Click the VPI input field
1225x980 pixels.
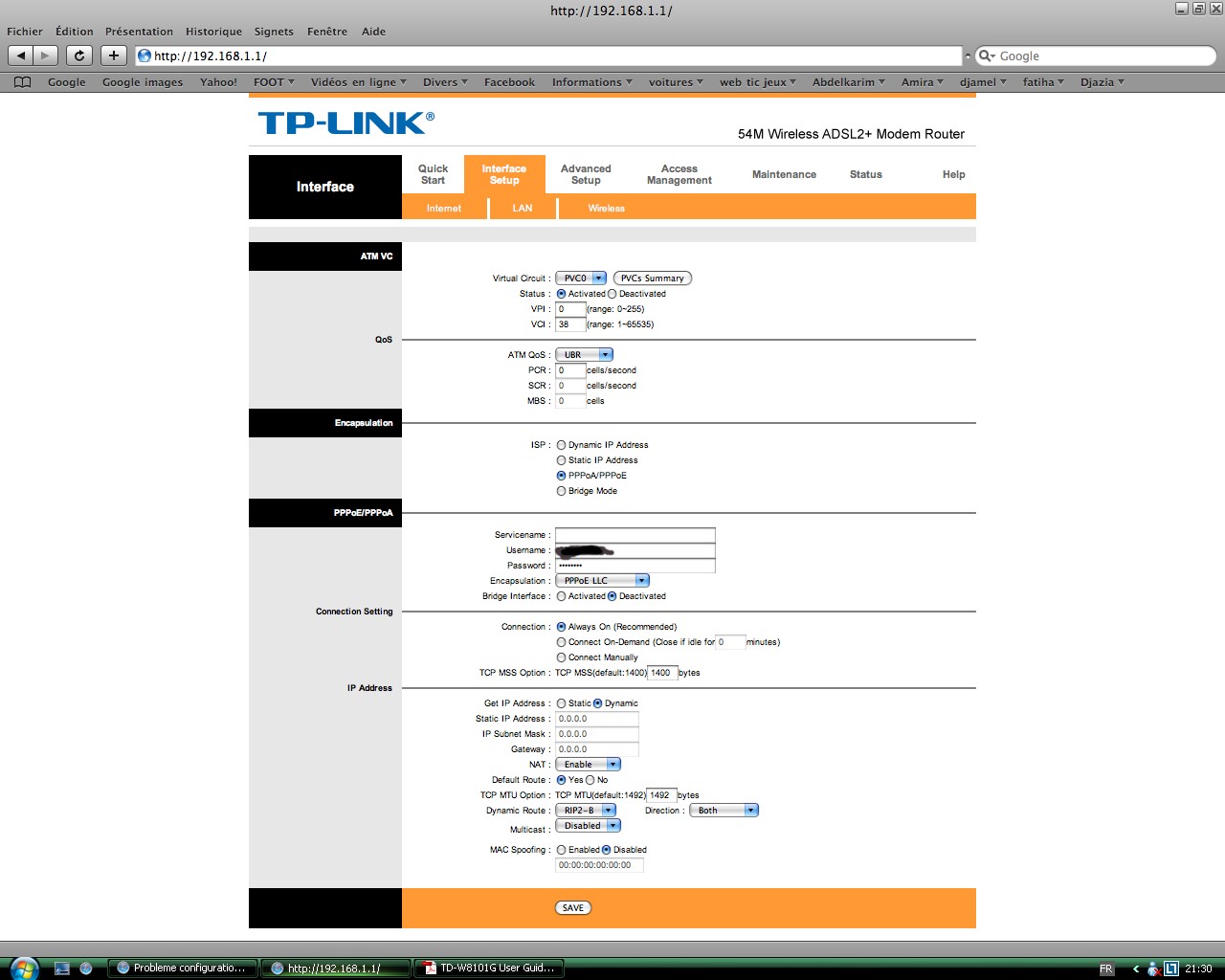coord(570,309)
